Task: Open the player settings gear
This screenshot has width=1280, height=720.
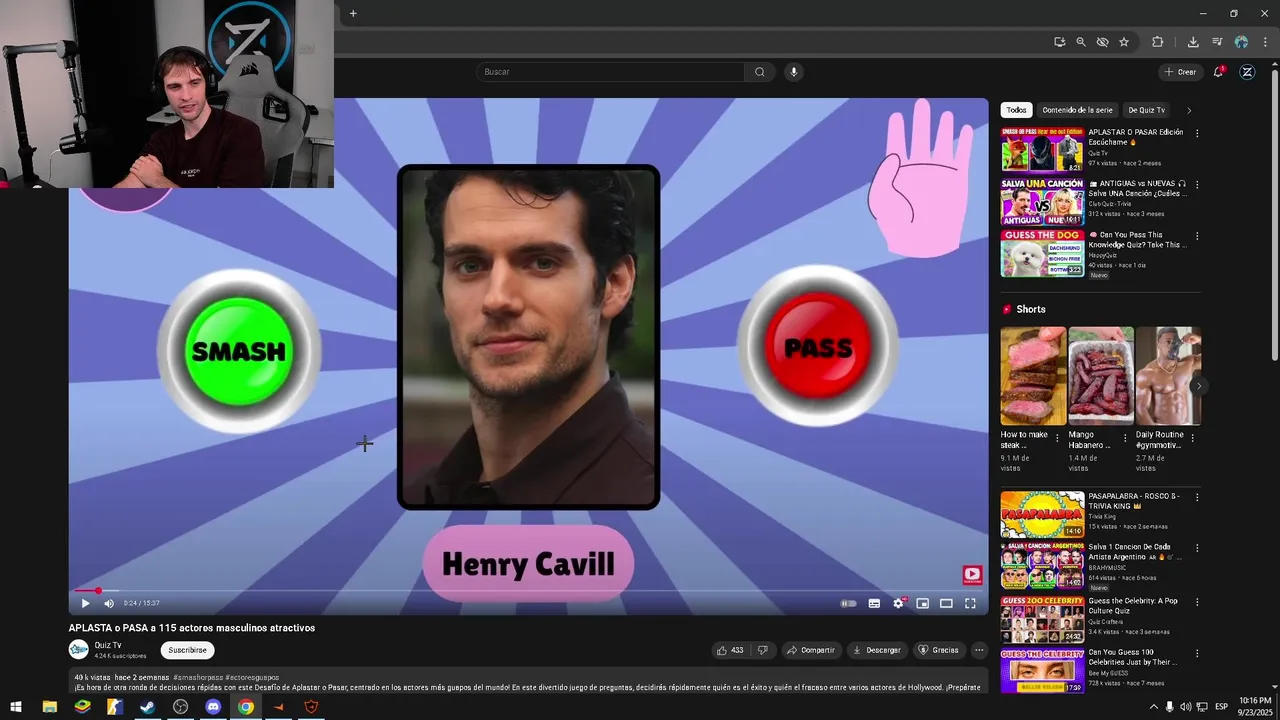Action: (898, 603)
